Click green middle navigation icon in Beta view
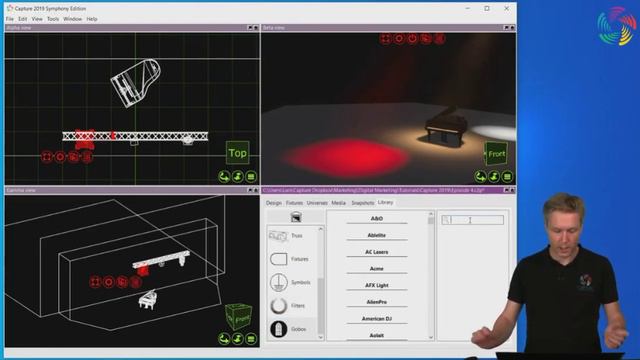 [494, 177]
